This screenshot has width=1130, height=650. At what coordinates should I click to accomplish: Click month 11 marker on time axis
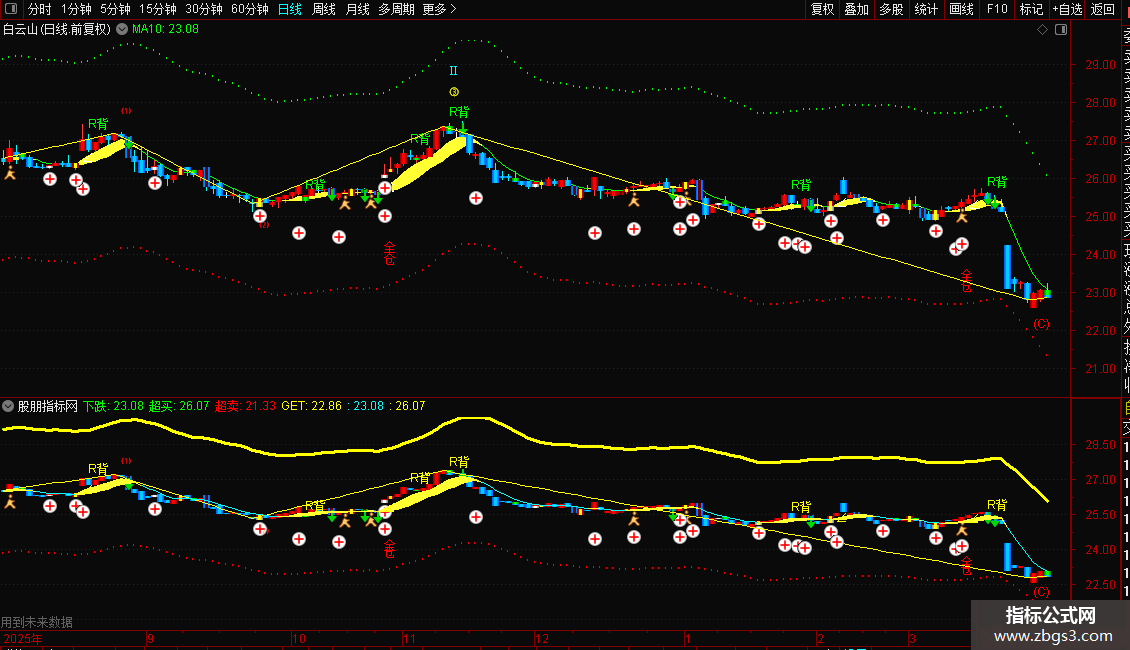coord(409,638)
